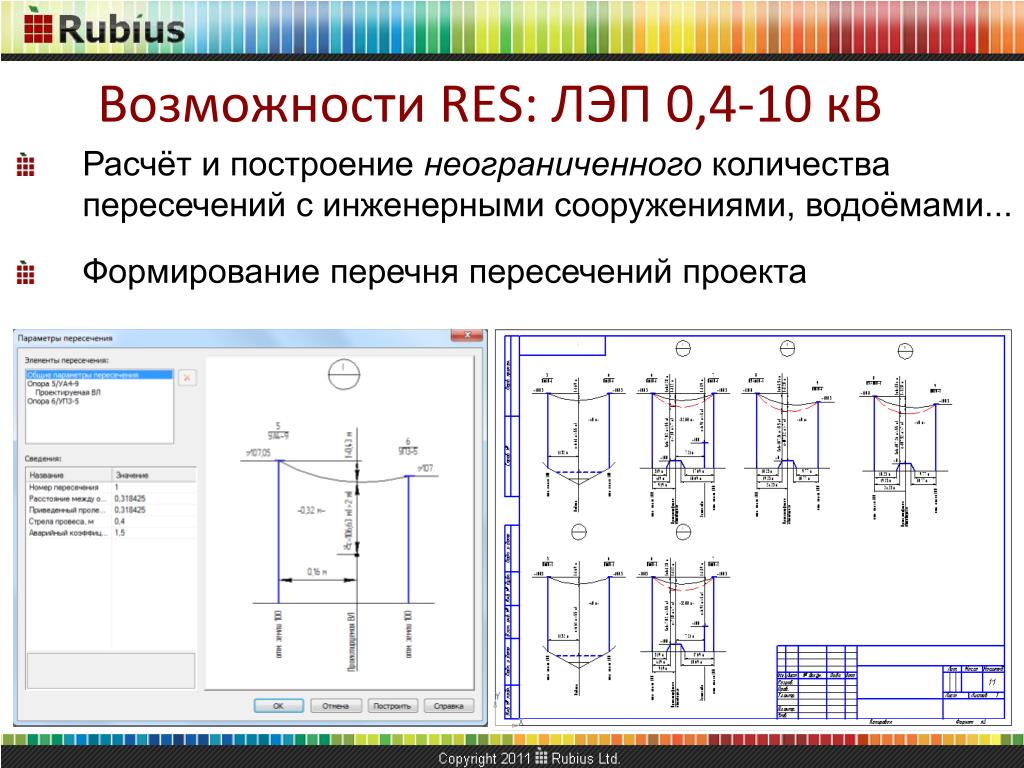This screenshot has width=1024, height=768.
Task: Close the Параметры пересечения dialog
Action: pyautogui.click(x=467, y=335)
